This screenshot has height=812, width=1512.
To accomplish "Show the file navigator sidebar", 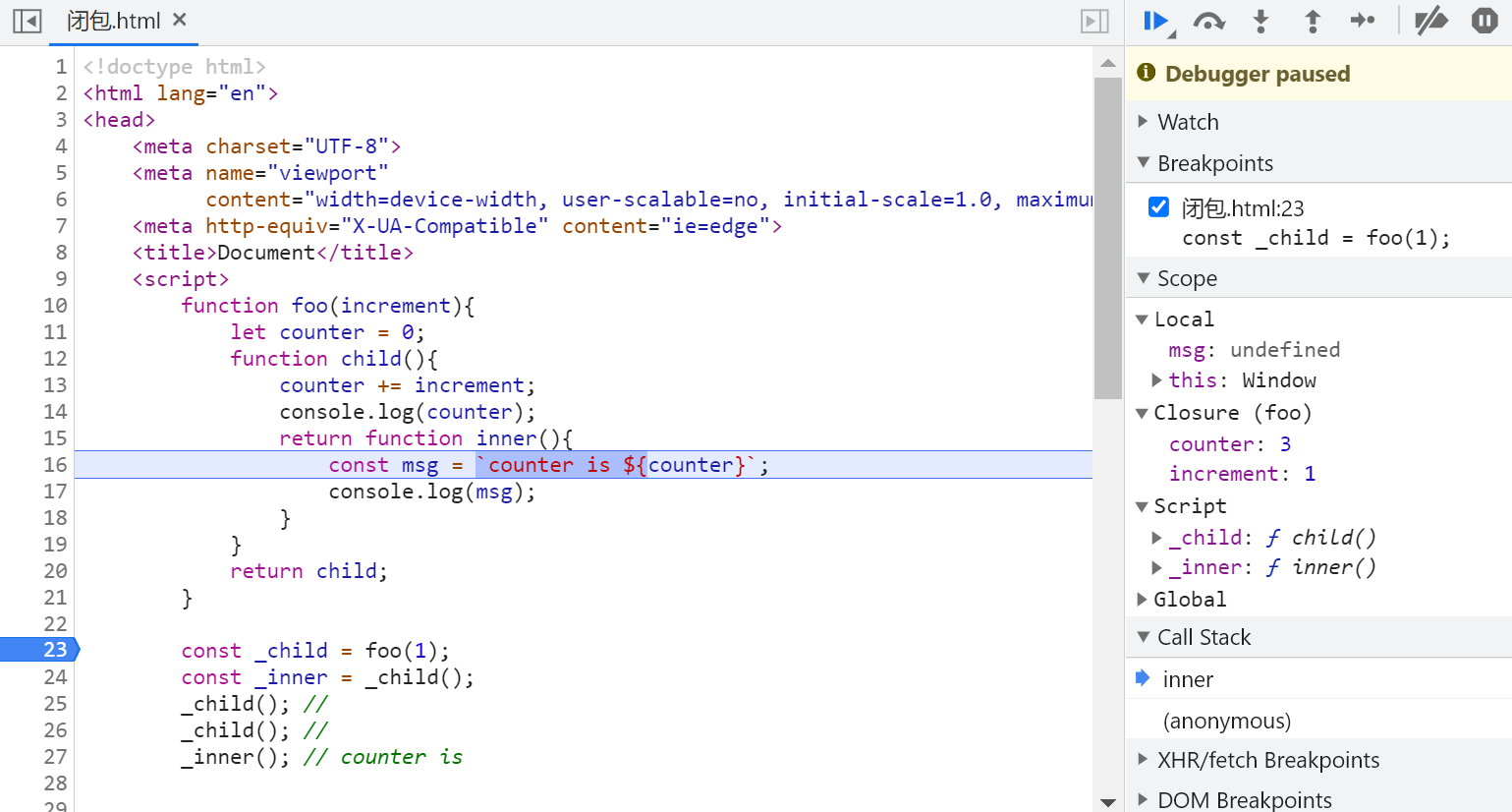I will [27, 21].
